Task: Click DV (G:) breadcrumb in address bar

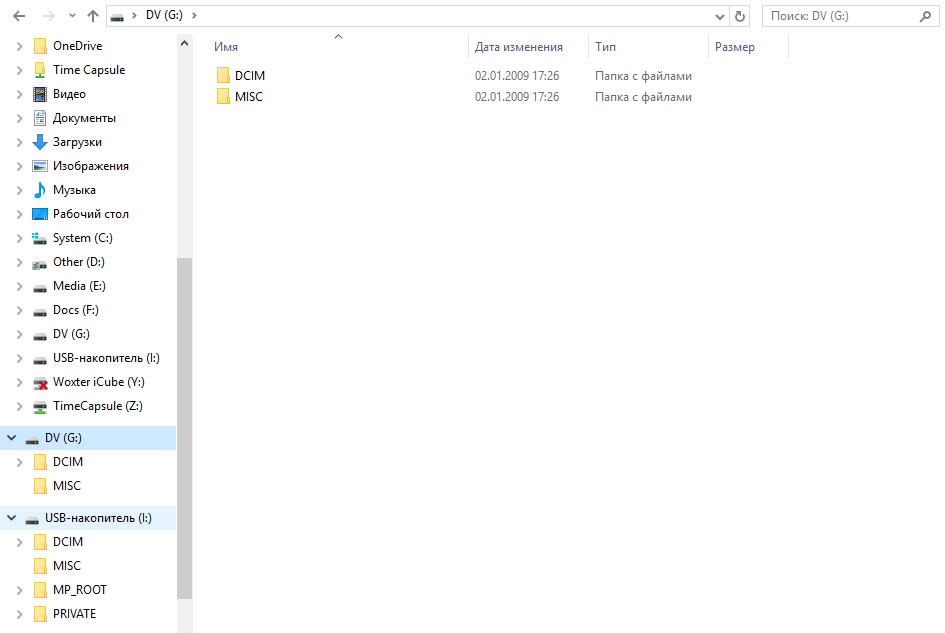Action: pos(164,15)
